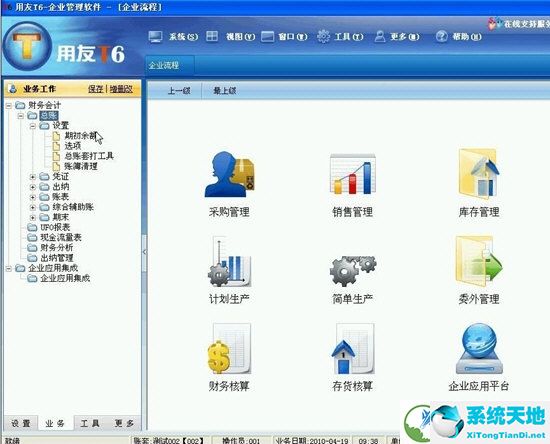Expand the 出纳 tree node under 总账

(x=33, y=187)
